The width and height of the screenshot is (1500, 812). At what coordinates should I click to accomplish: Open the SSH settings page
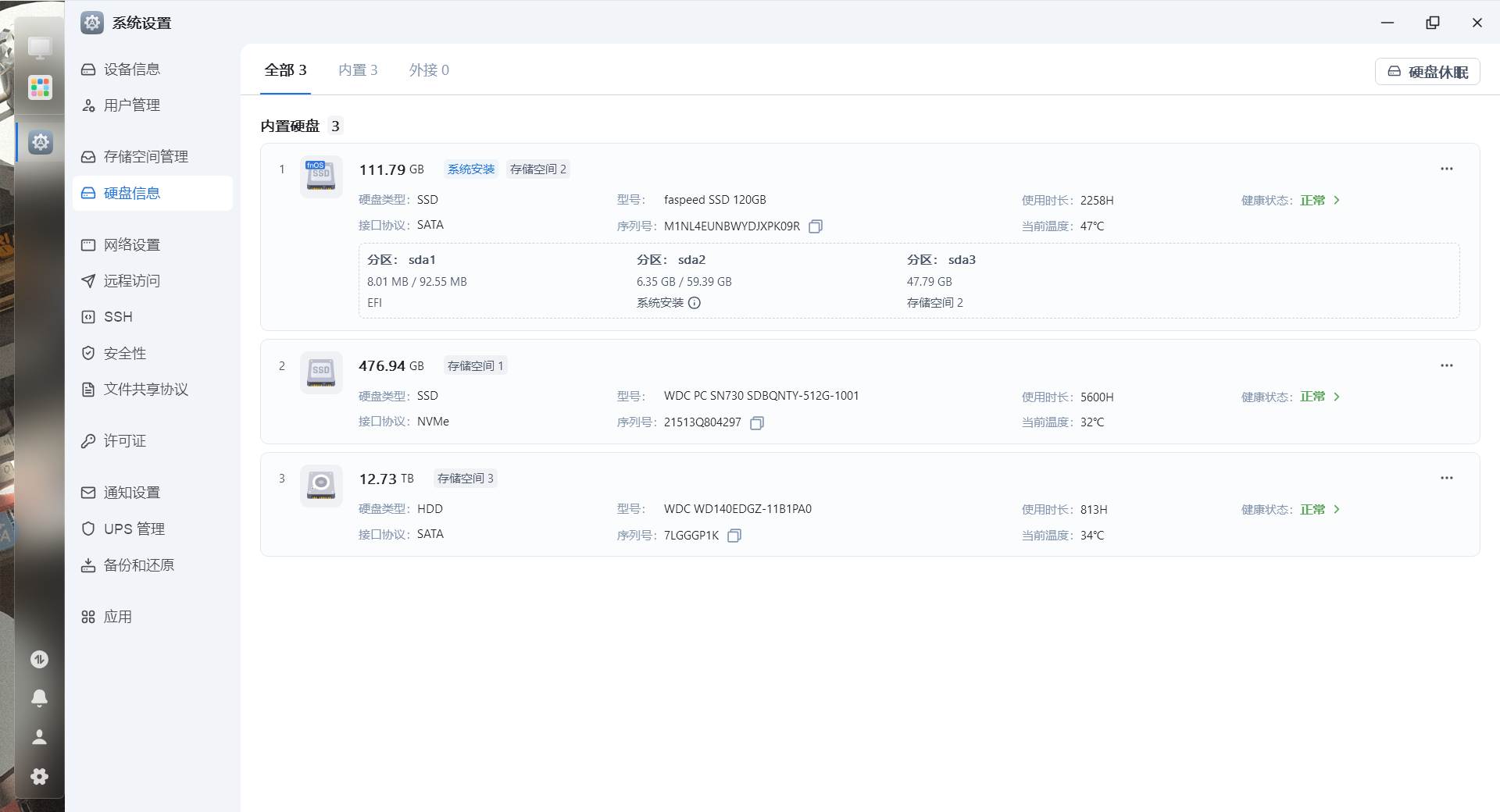pos(152,317)
